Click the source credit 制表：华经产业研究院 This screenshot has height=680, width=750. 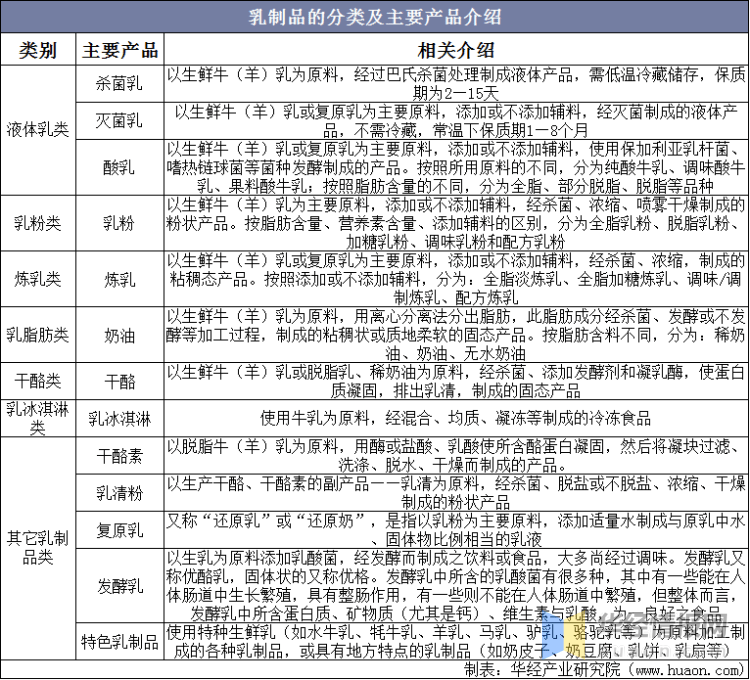tap(605, 669)
